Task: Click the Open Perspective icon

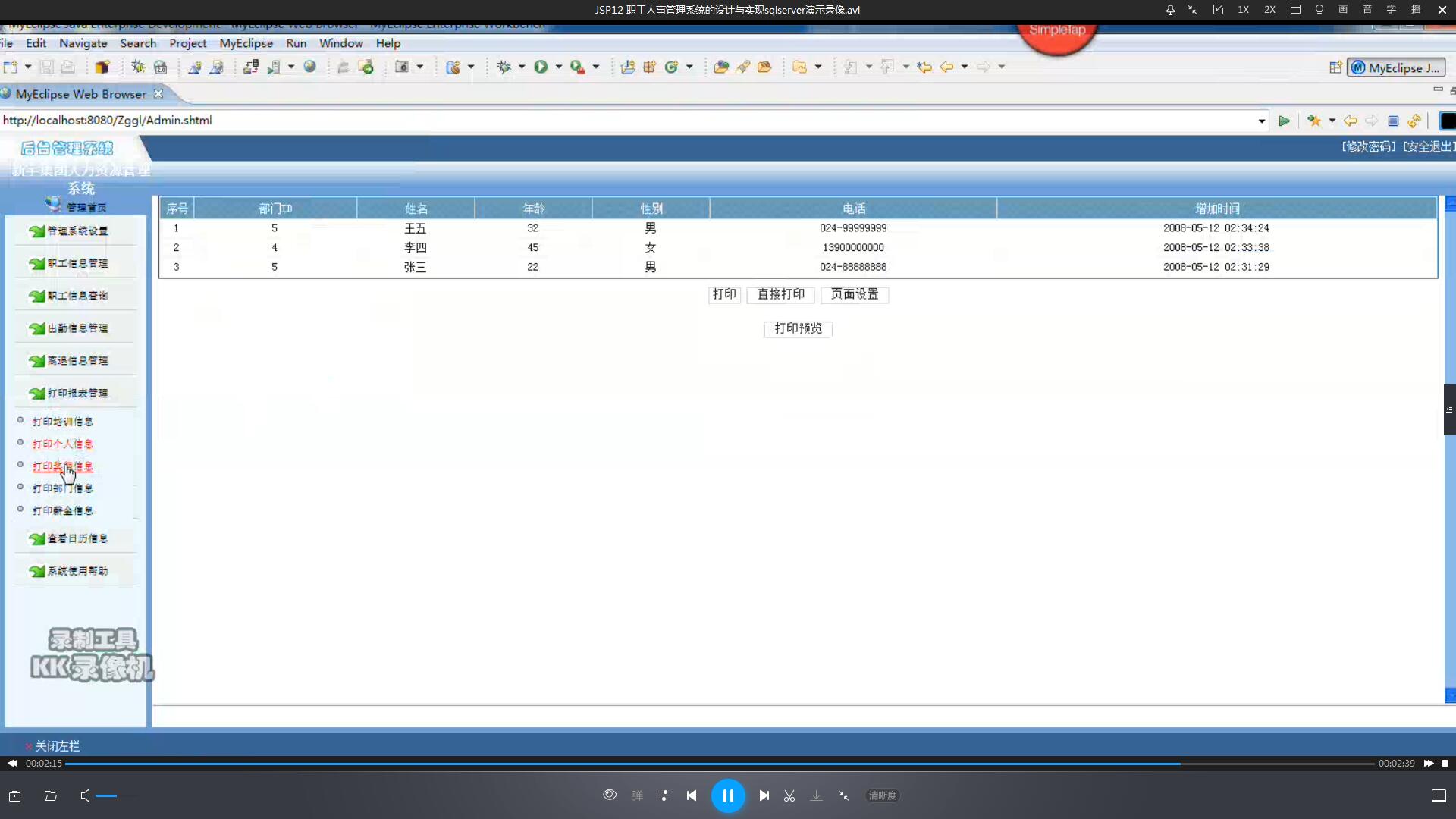Action: [x=1335, y=67]
